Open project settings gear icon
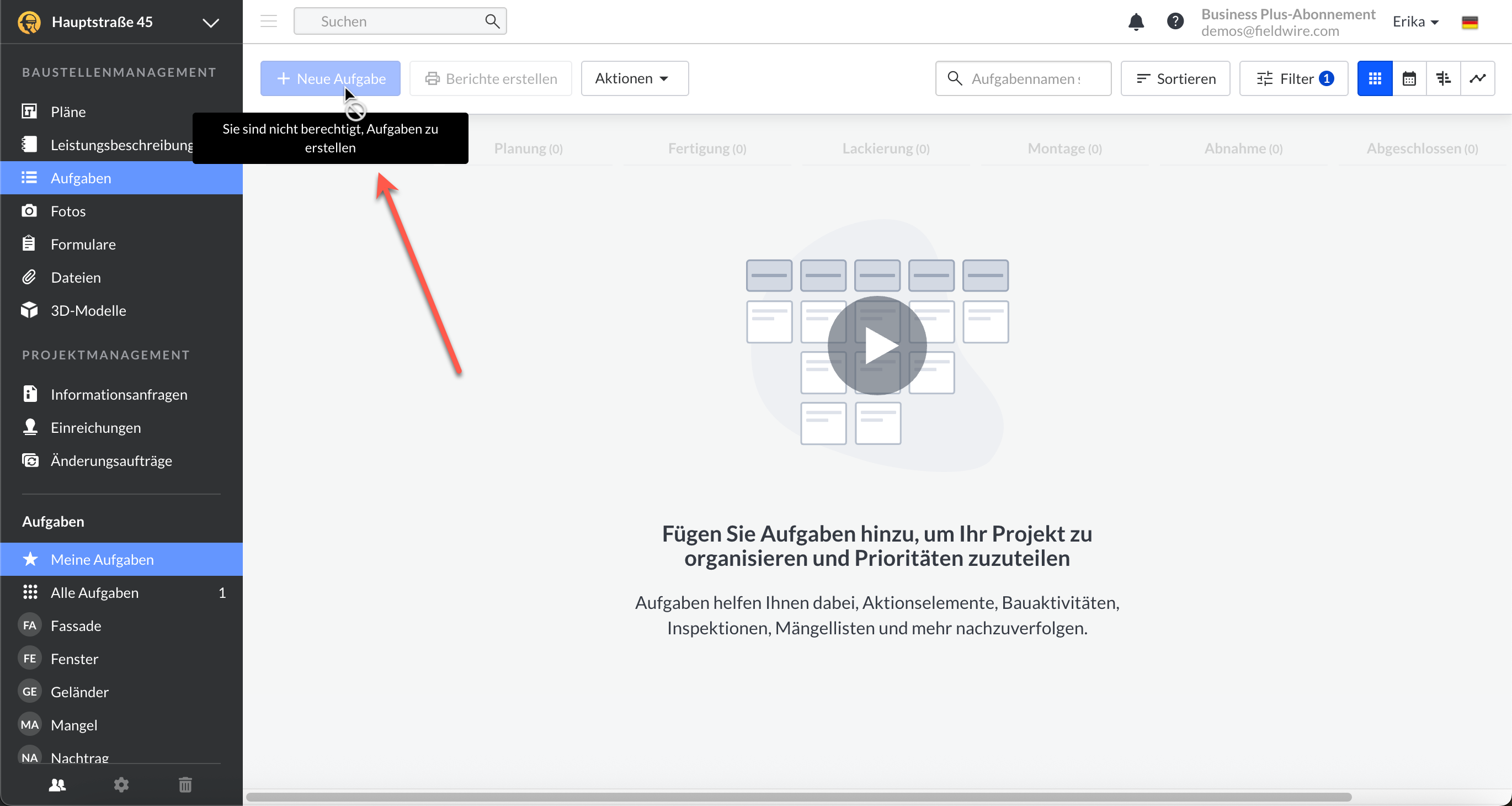1512x806 pixels. tap(121, 785)
